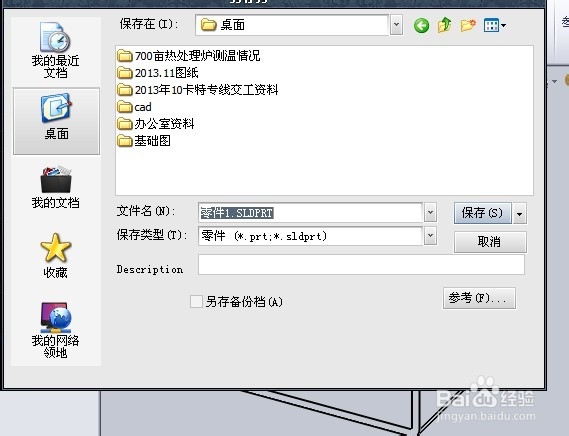Select the folder name cad
Screen dimensions: 569x436
click(x=143, y=107)
